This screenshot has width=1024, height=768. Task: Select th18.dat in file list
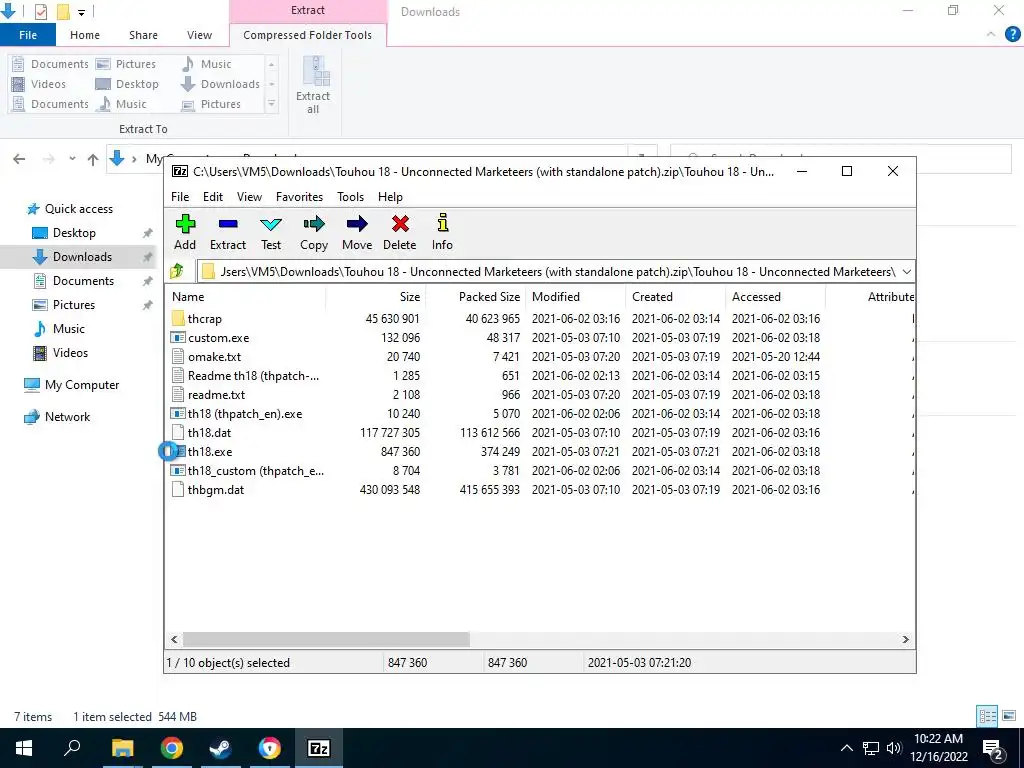click(x=209, y=432)
